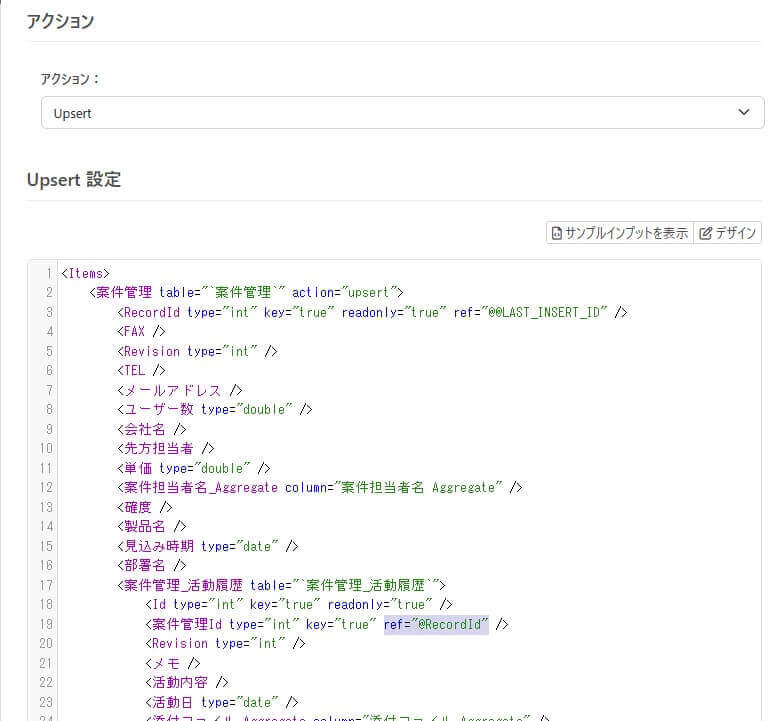The width and height of the screenshot is (781, 721).
Task: Click line number 10 in the gutter
Action: coord(46,449)
